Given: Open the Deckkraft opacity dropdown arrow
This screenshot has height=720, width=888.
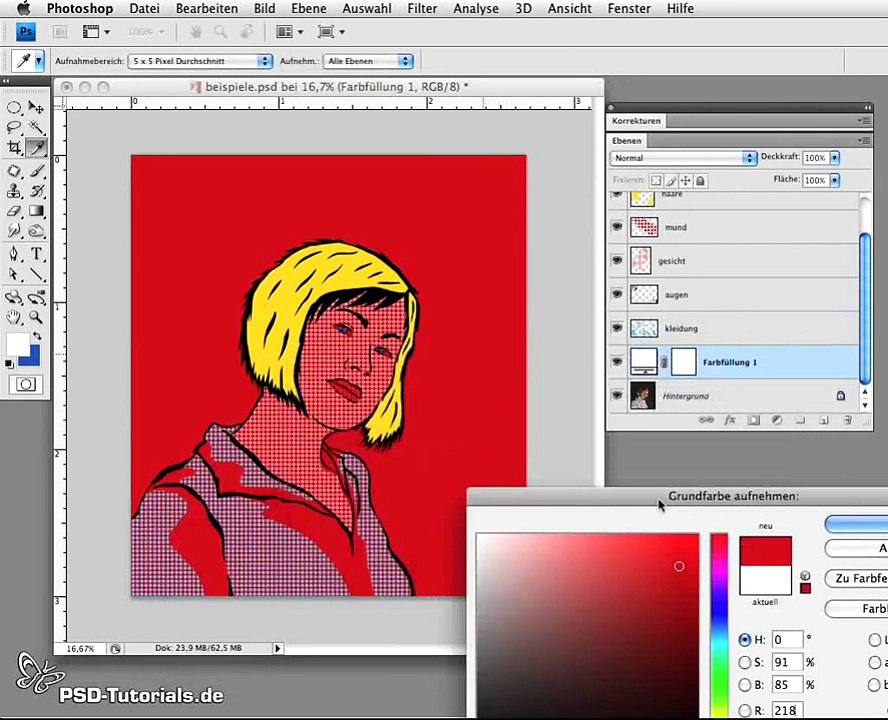Looking at the screenshot, I should [x=835, y=158].
